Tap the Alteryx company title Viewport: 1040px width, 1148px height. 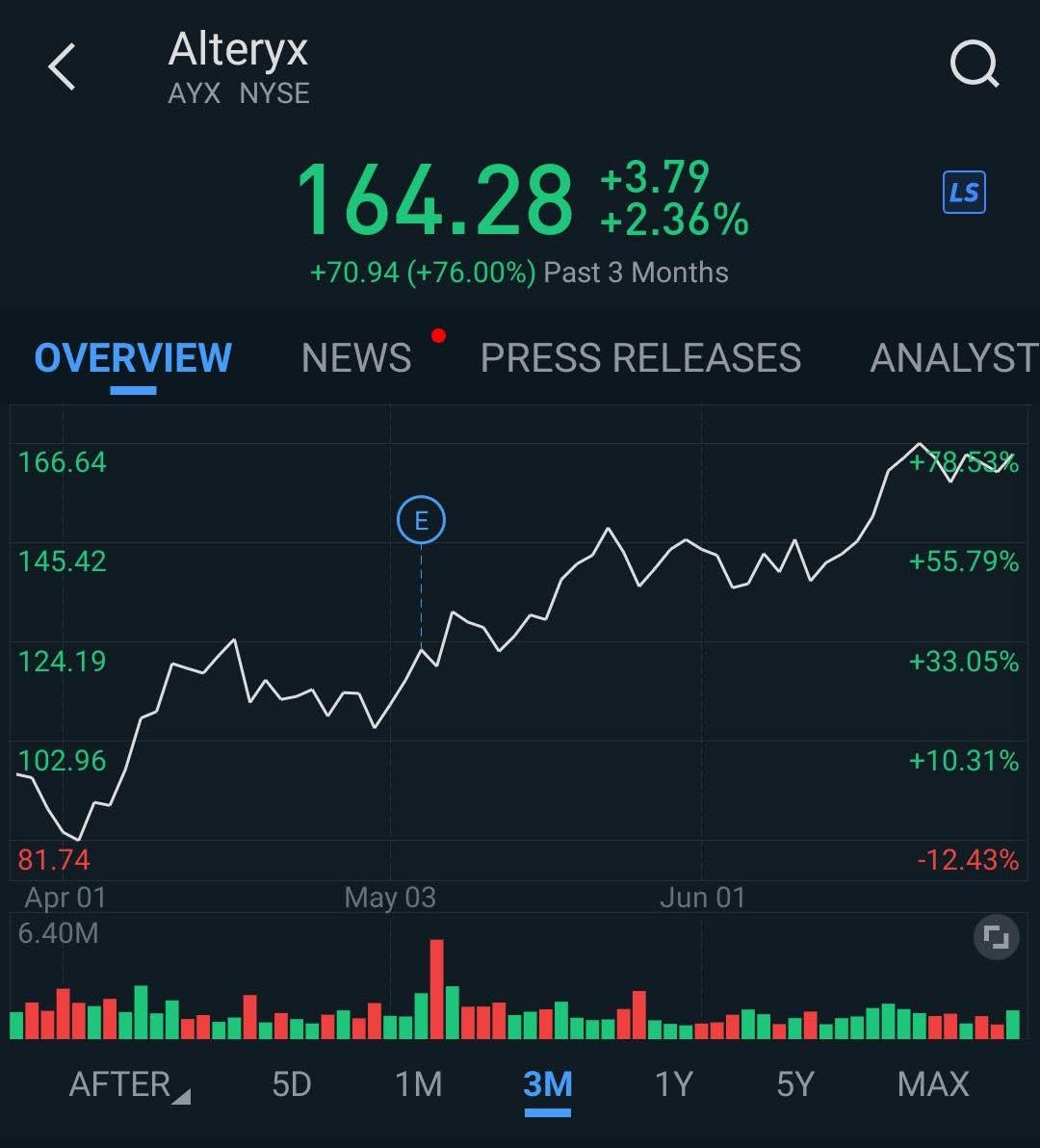(238, 50)
